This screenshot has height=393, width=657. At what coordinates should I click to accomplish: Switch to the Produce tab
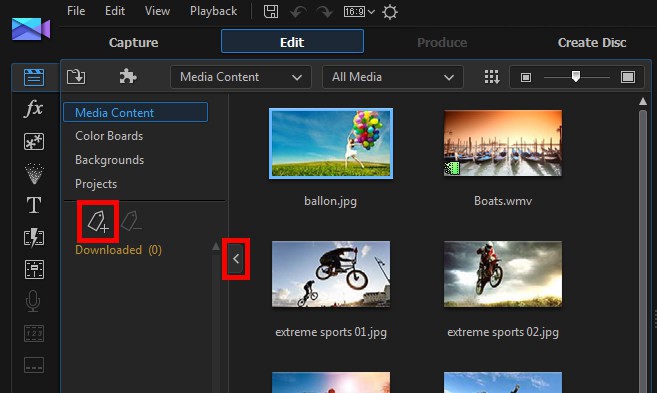click(x=442, y=42)
